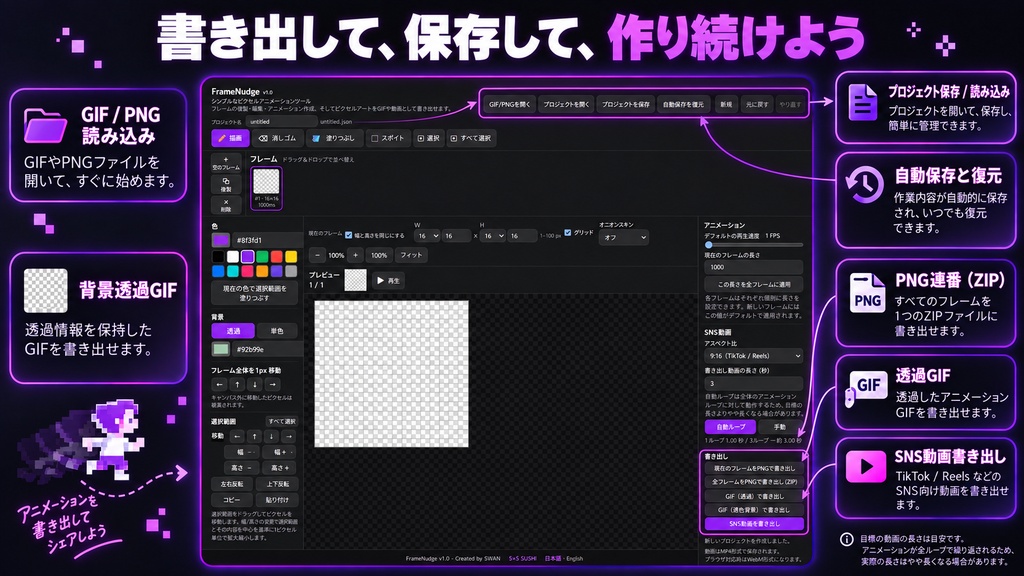The width and height of the screenshot is (1024, 576).
Task: Add a new empty frame with 空のフレーム
Action: pyautogui.click(x=226, y=163)
